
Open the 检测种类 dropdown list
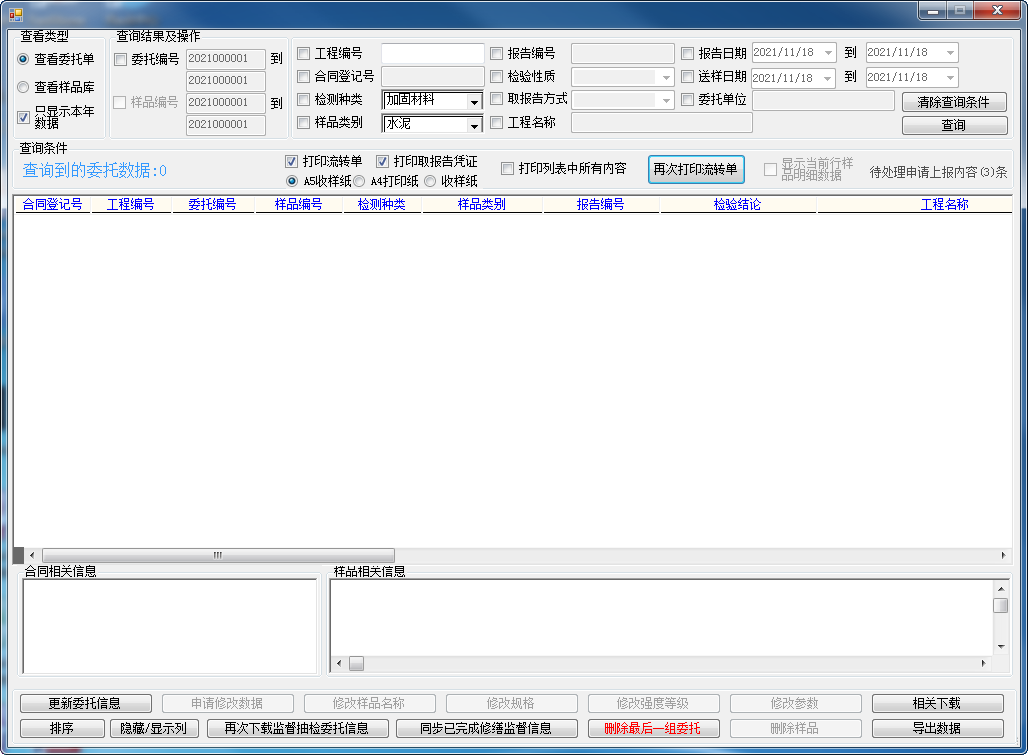tap(474, 100)
